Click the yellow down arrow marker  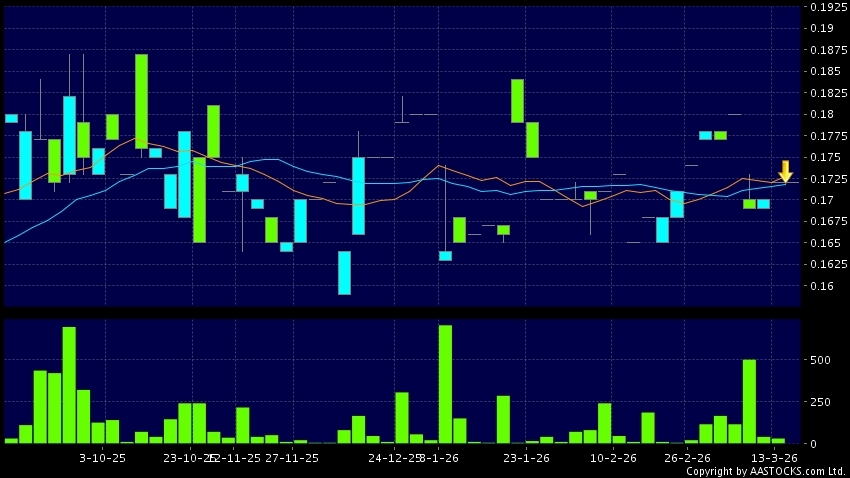point(786,170)
